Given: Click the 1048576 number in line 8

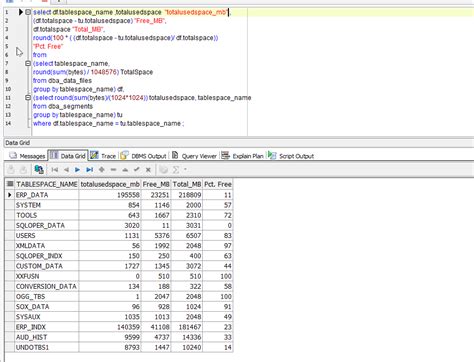Looking at the screenshot, I should pos(104,72).
